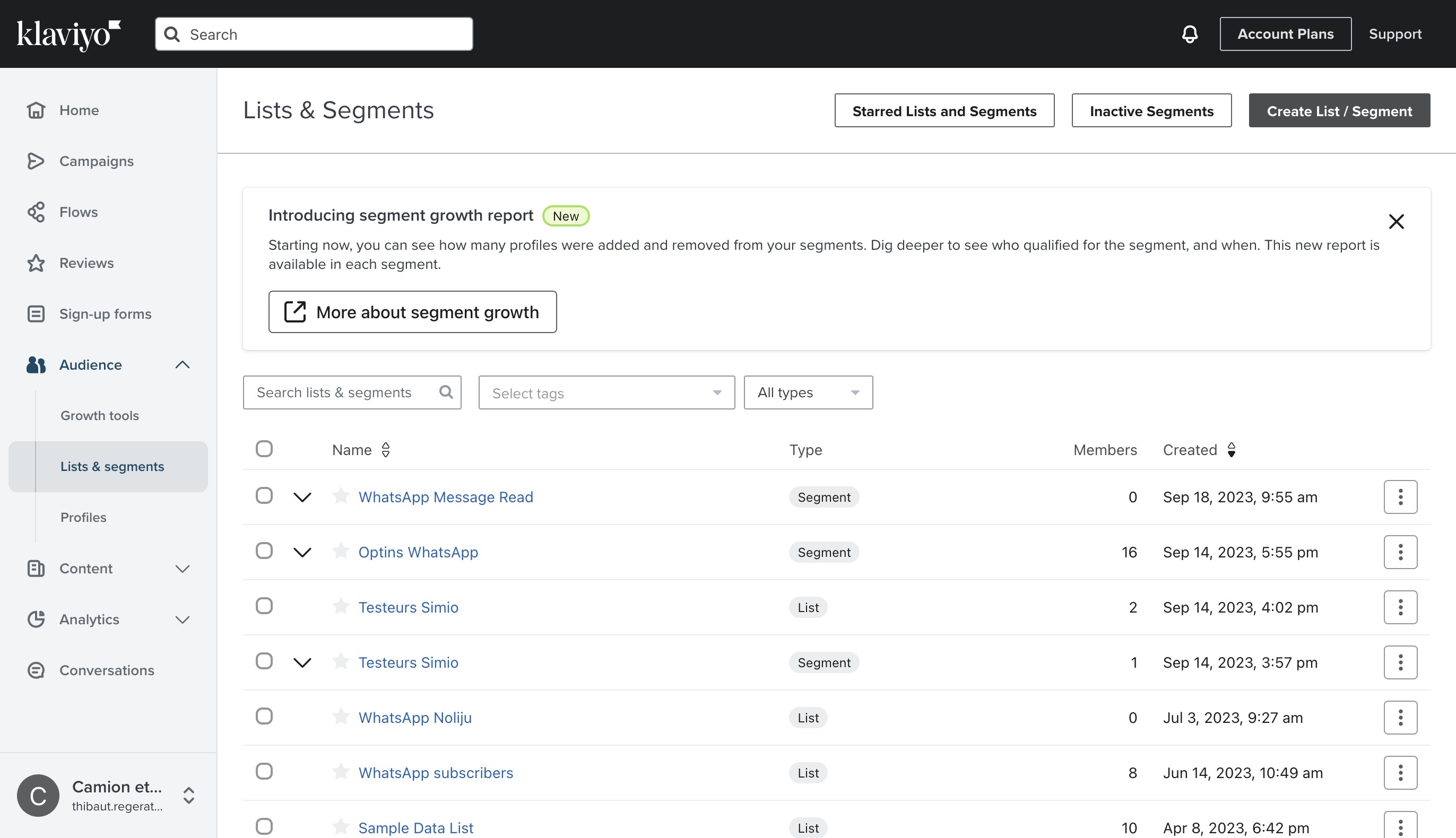Click the Flows sidebar icon
Image resolution: width=1456 pixels, height=838 pixels.
(x=36, y=212)
